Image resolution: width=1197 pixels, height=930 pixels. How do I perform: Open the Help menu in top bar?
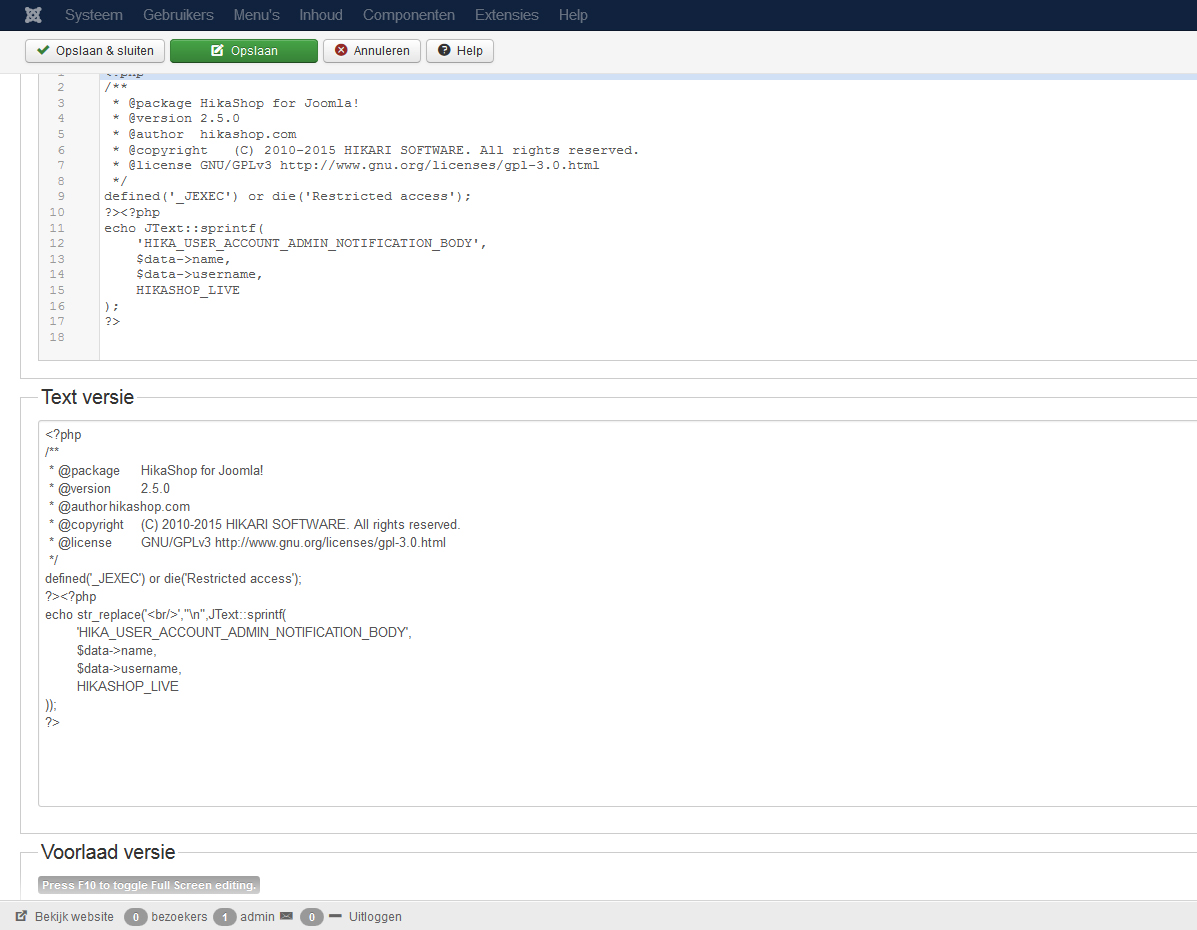(573, 15)
